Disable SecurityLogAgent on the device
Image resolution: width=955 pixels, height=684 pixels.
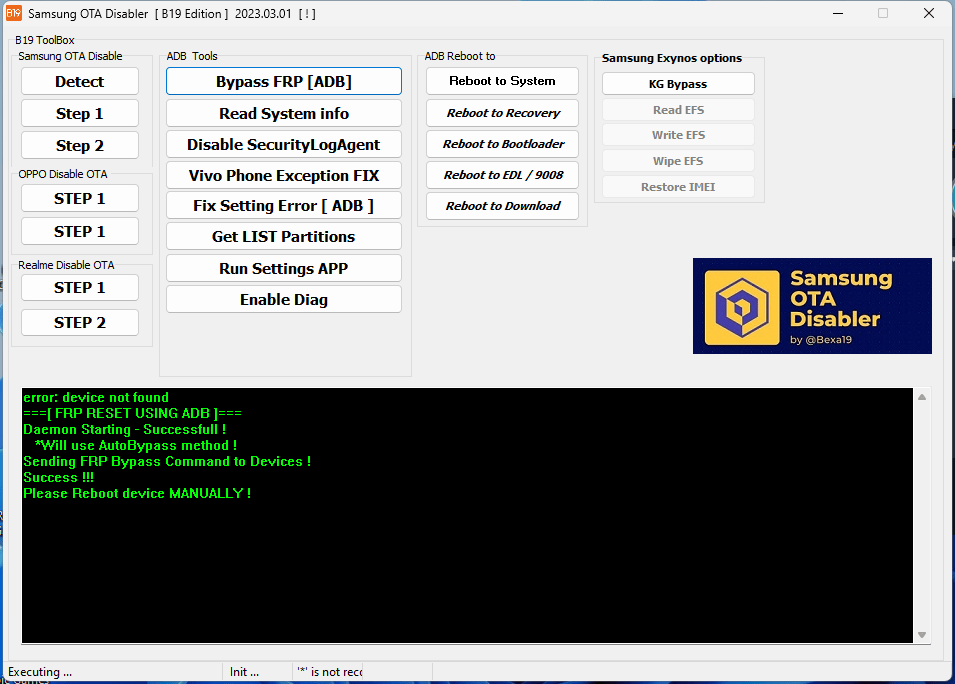(x=283, y=144)
